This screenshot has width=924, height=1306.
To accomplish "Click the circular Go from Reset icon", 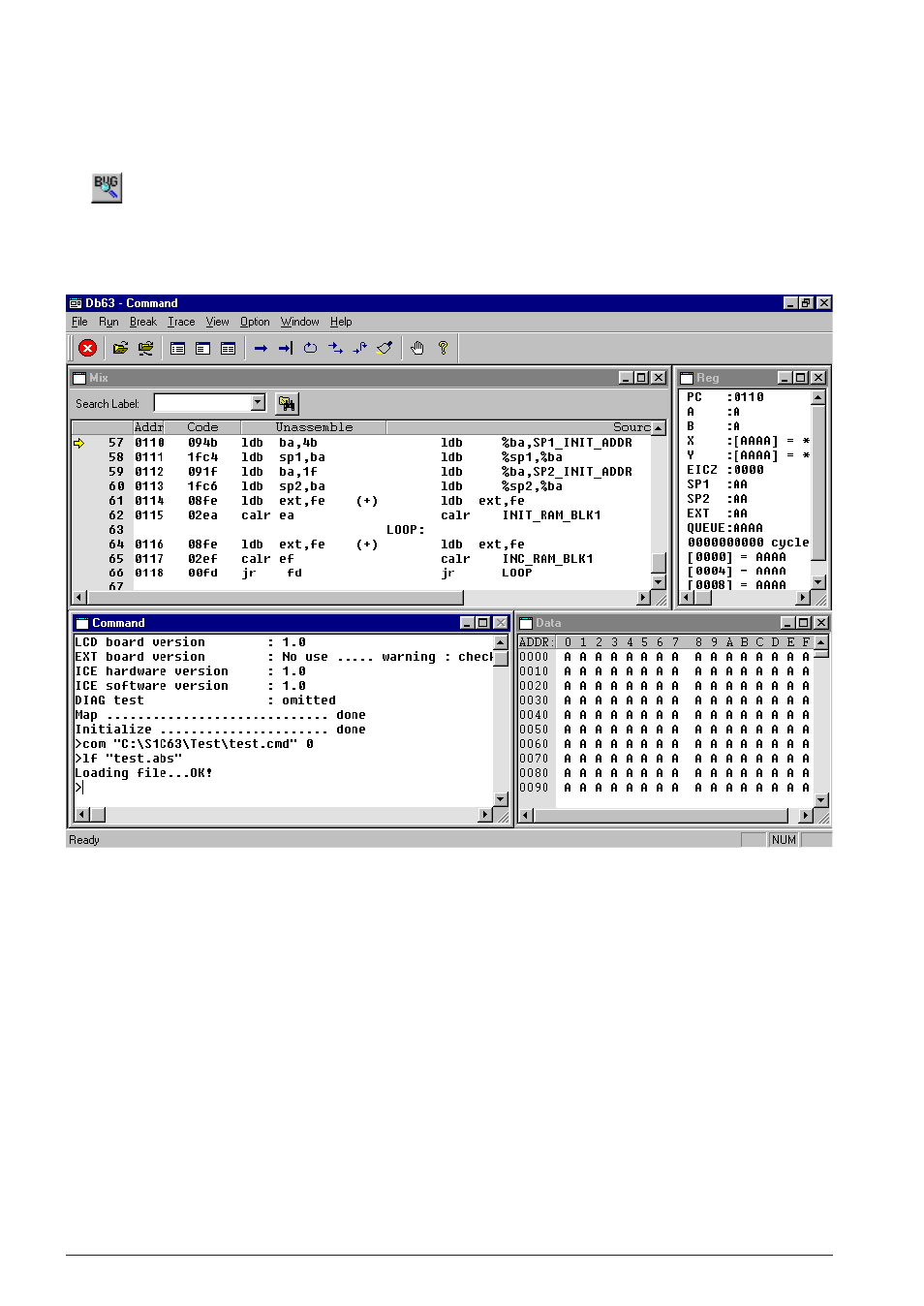I will pyautogui.click(x=310, y=348).
